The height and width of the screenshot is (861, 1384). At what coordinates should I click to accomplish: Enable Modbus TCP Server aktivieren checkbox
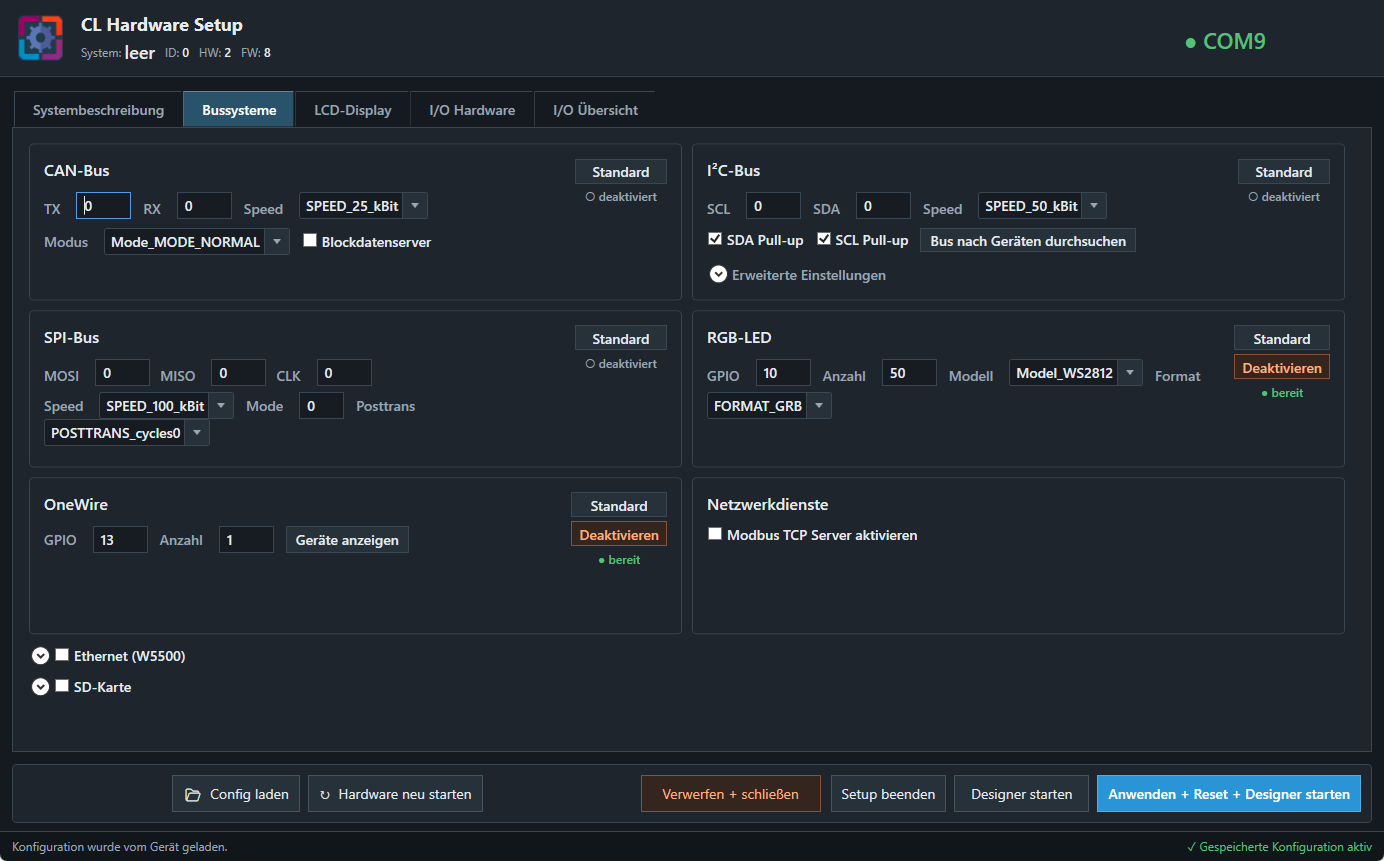pos(715,535)
